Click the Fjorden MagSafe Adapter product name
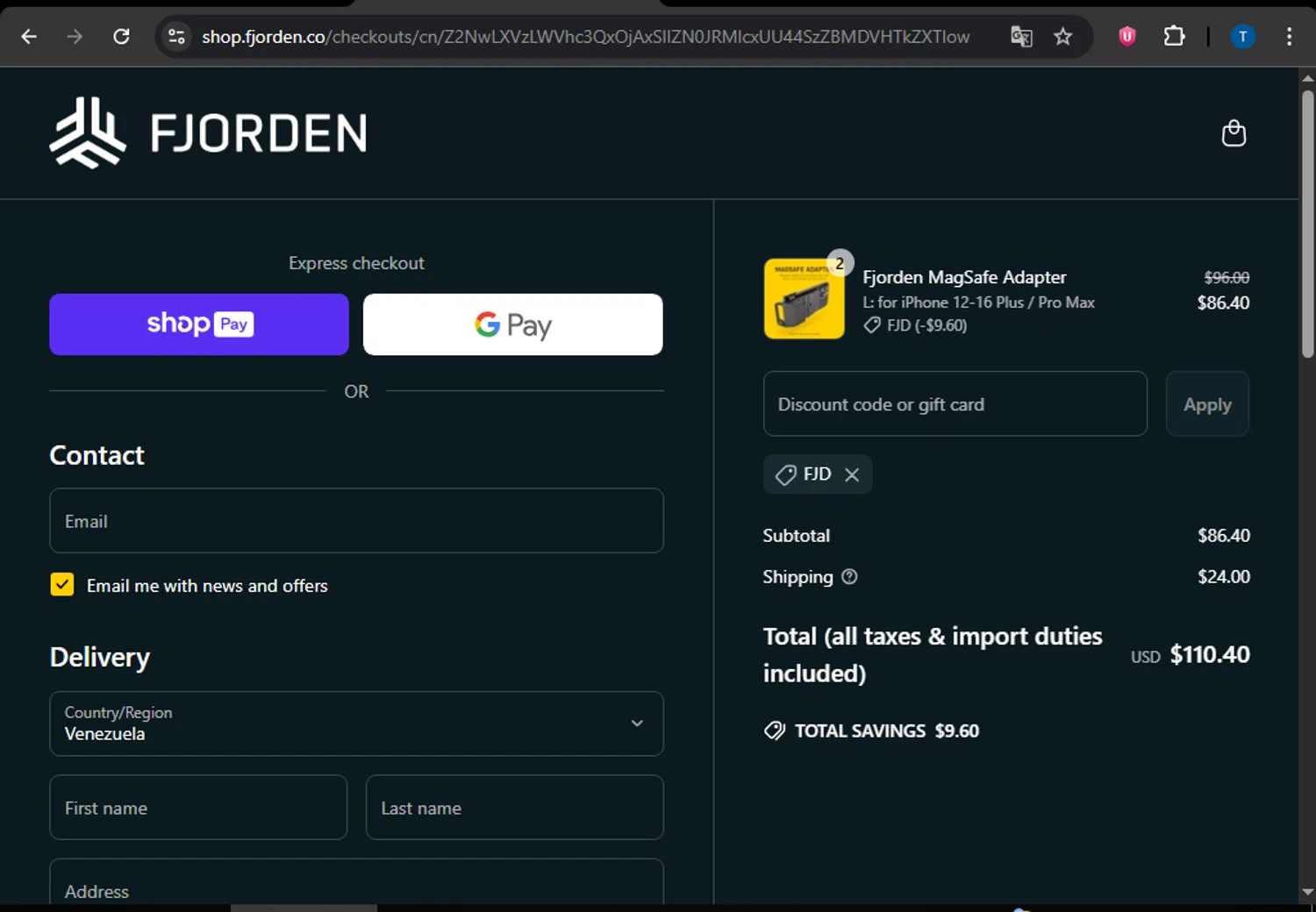Image resolution: width=1316 pixels, height=912 pixels. tap(964, 277)
